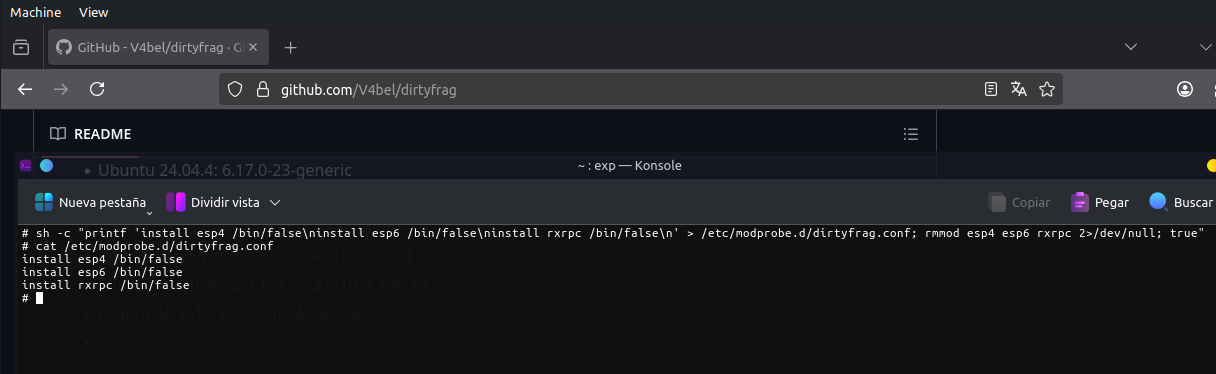The height and width of the screenshot is (374, 1216).
Task: Click the Konsole pin on desktops dot
Action: (x=46, y=165)
